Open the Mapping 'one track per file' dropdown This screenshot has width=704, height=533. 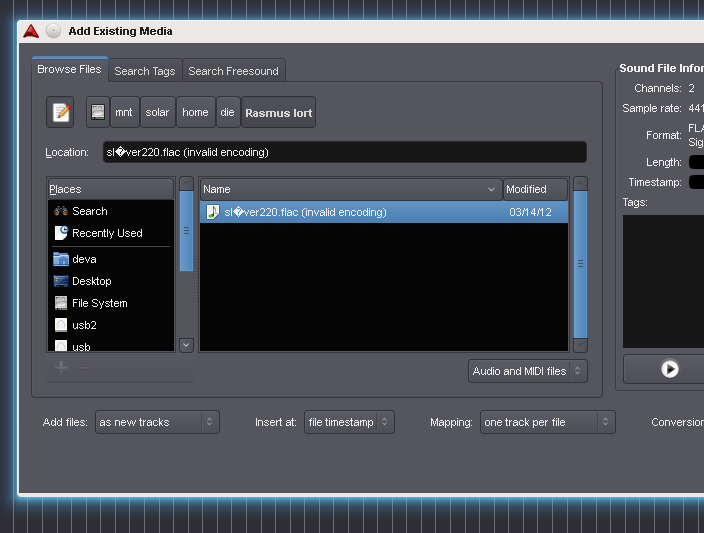pos(547,422)
